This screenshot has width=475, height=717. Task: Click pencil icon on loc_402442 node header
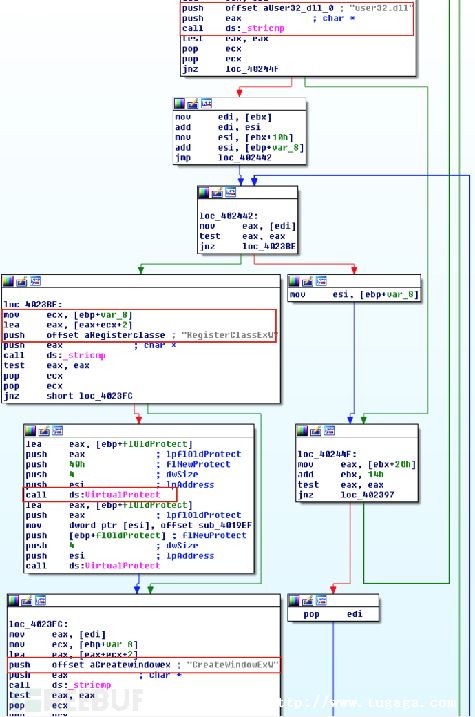pyautogui.click(x=217, y=193)
